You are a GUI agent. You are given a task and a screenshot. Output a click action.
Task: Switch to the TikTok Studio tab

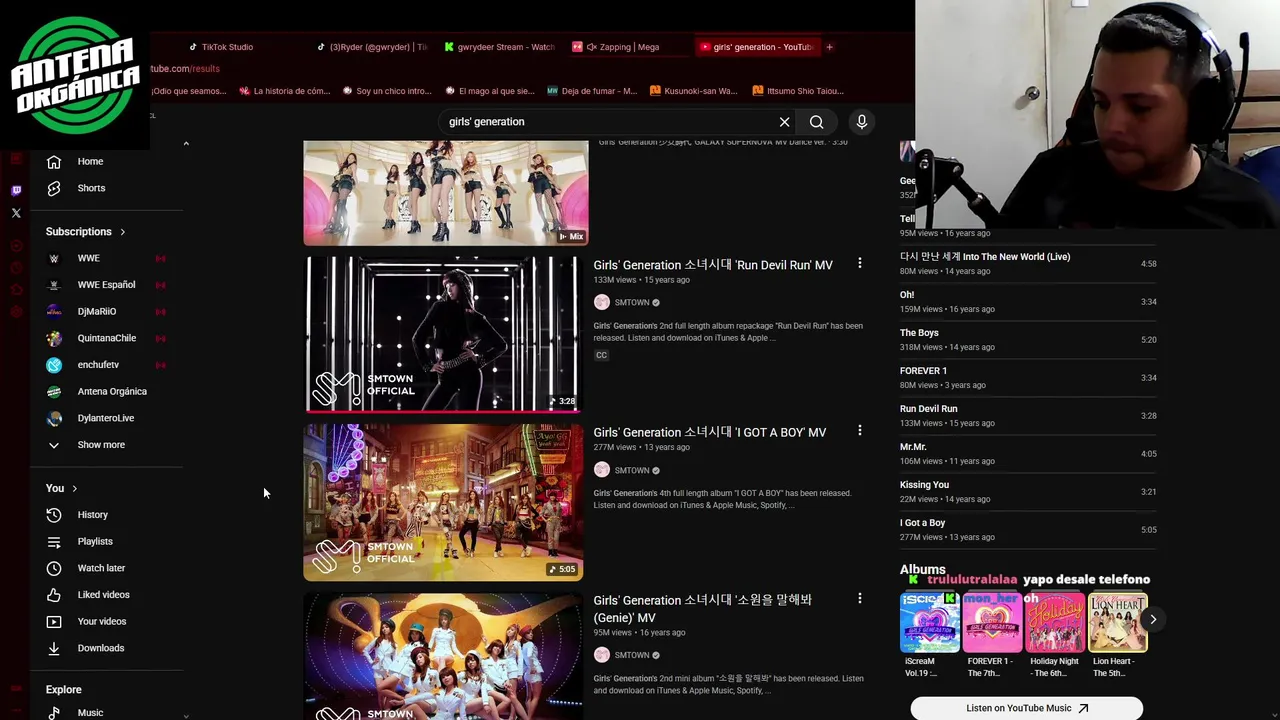[x=221, y=47]
